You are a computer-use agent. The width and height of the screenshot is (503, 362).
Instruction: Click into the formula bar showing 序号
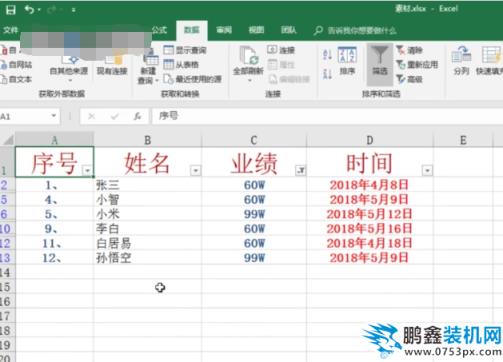coord(327,116)
